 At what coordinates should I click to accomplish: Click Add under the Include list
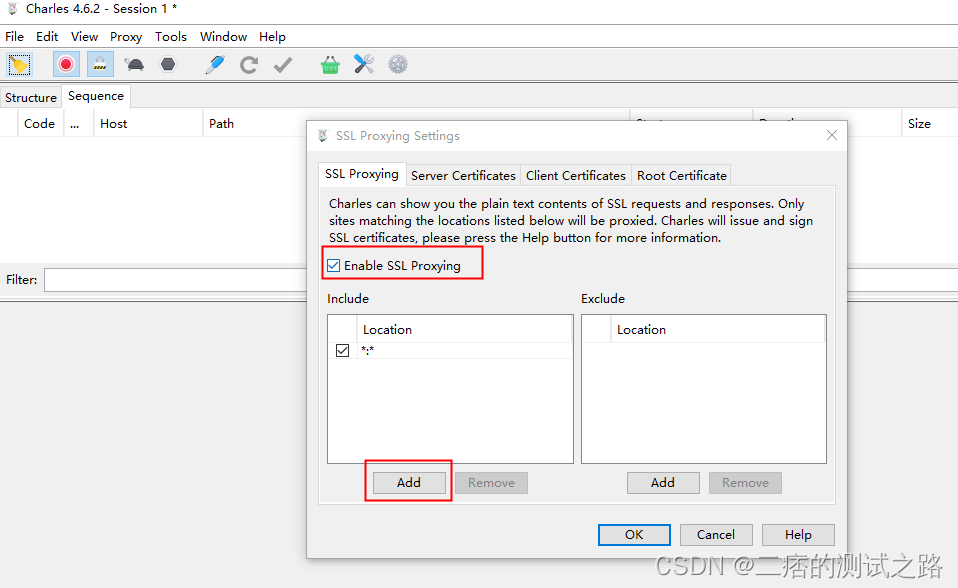(409, 482)
